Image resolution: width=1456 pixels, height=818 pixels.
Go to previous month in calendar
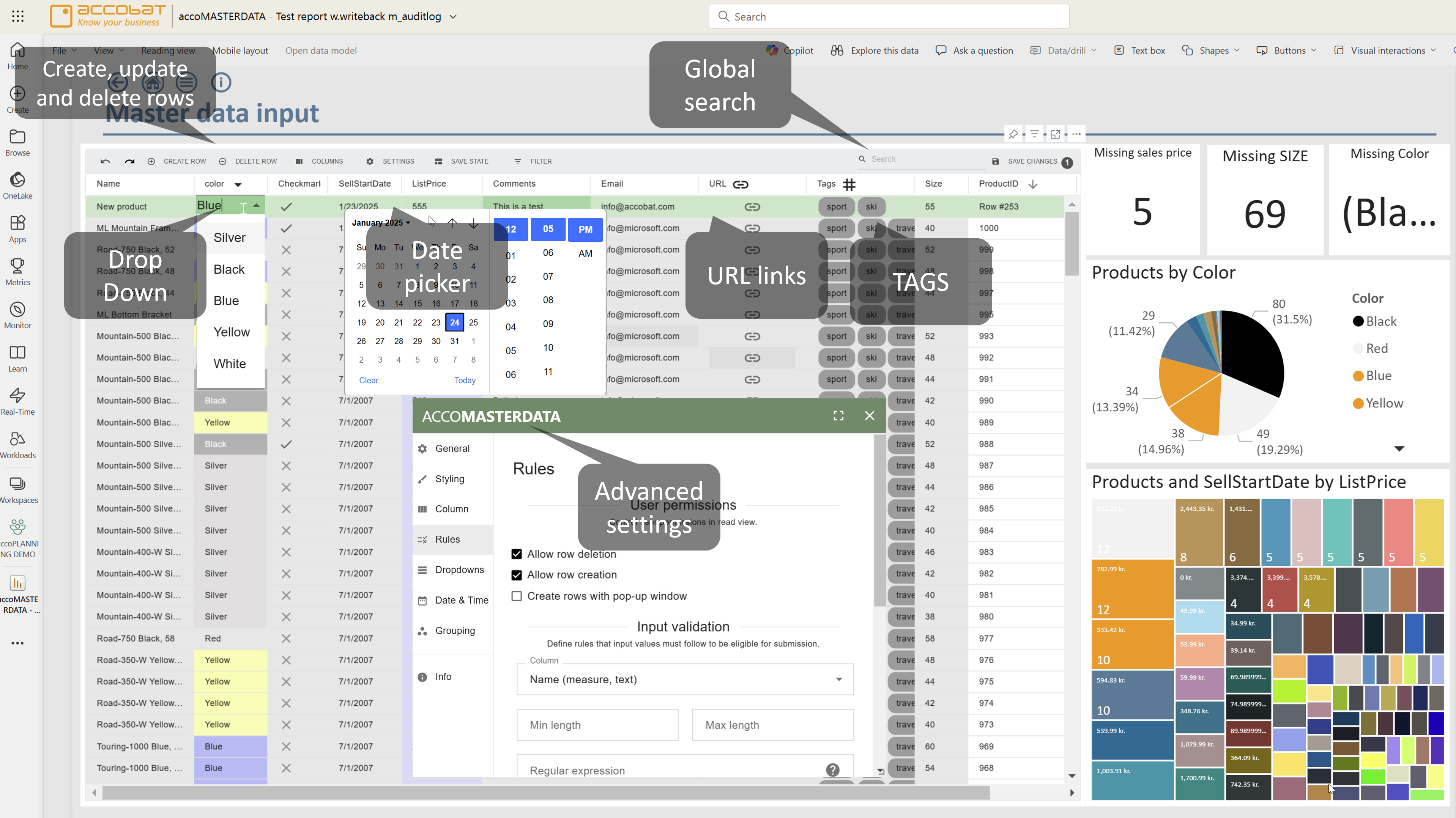pos(452,223)
